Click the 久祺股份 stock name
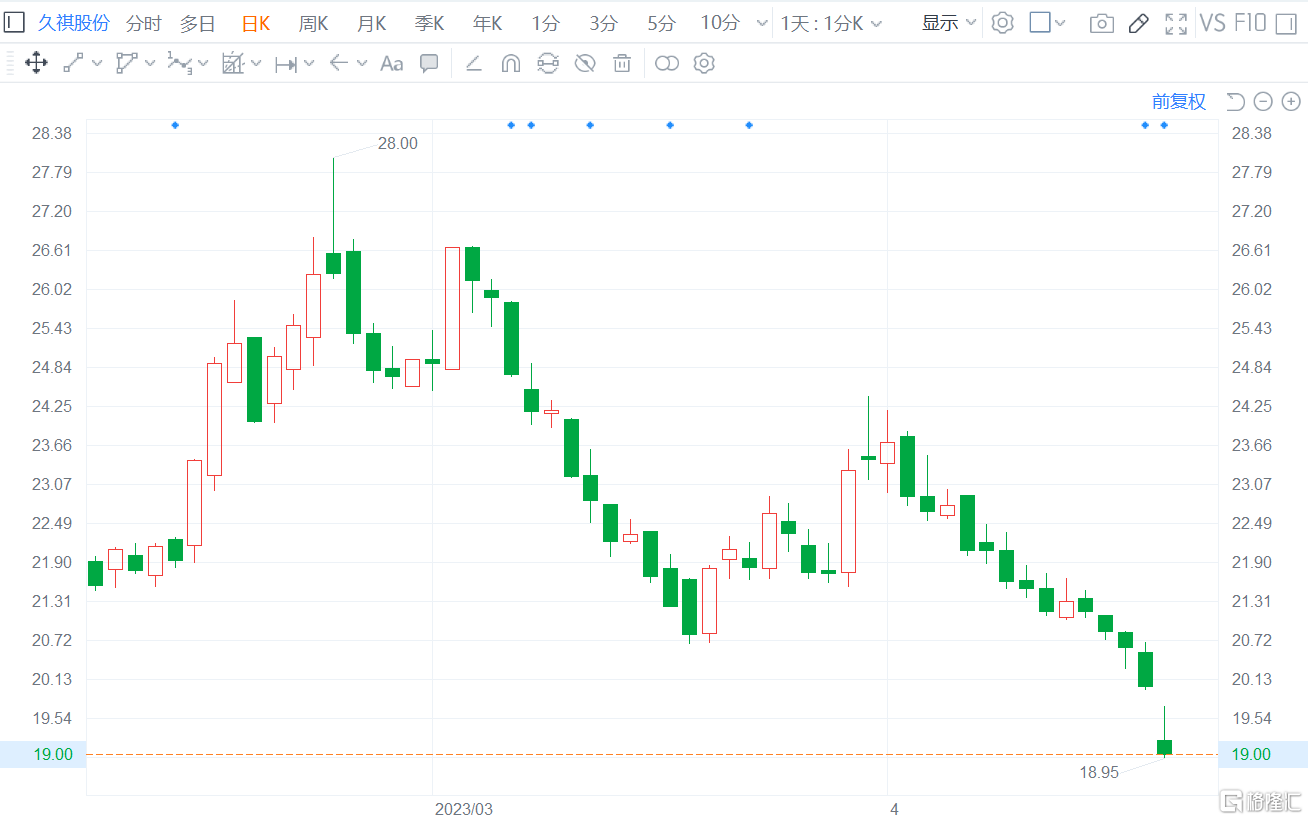1308x821 pixels. (x=74, y=23)
